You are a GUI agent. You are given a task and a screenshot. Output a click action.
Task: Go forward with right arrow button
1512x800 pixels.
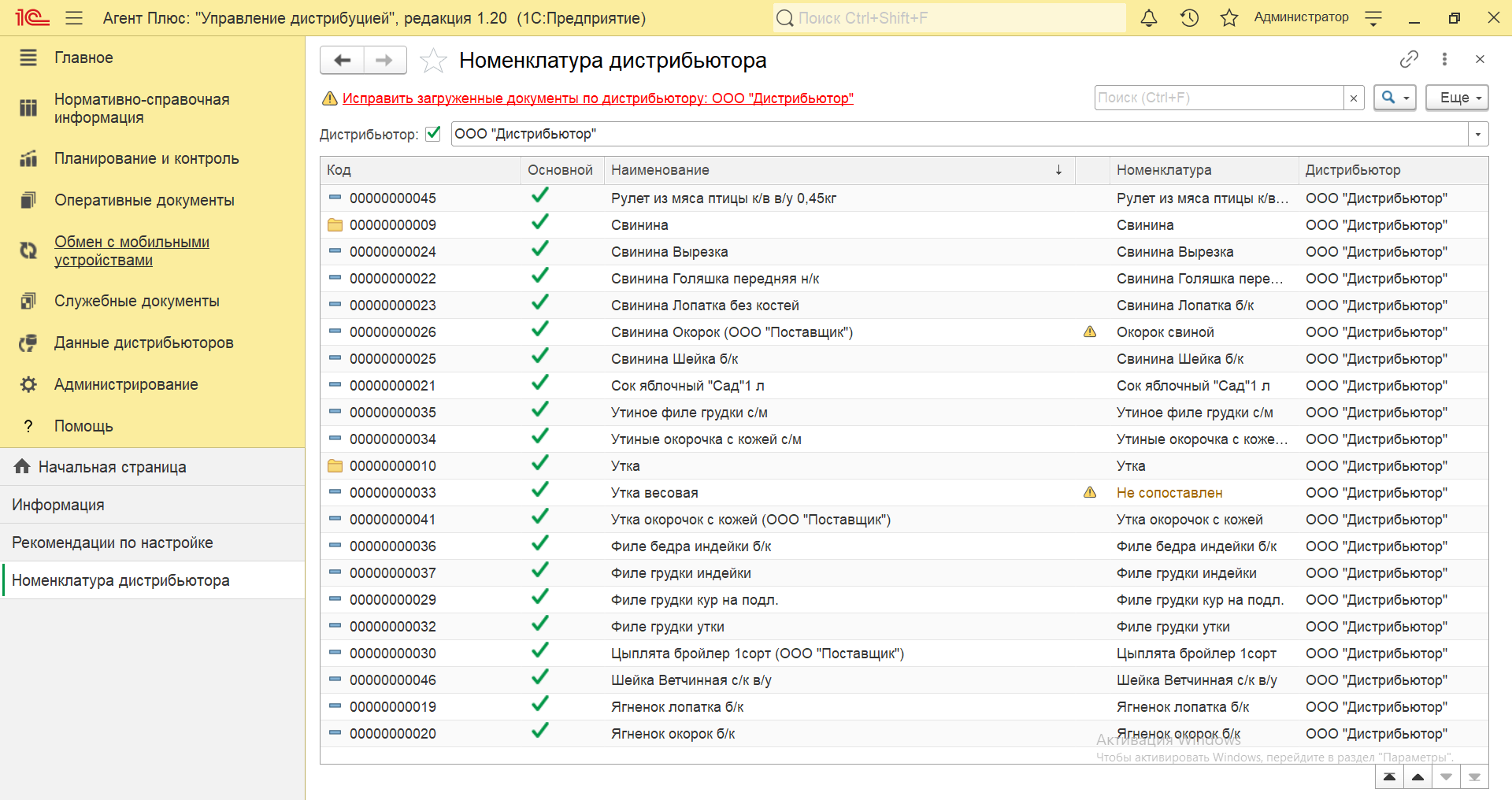click(x=384, y=60)
